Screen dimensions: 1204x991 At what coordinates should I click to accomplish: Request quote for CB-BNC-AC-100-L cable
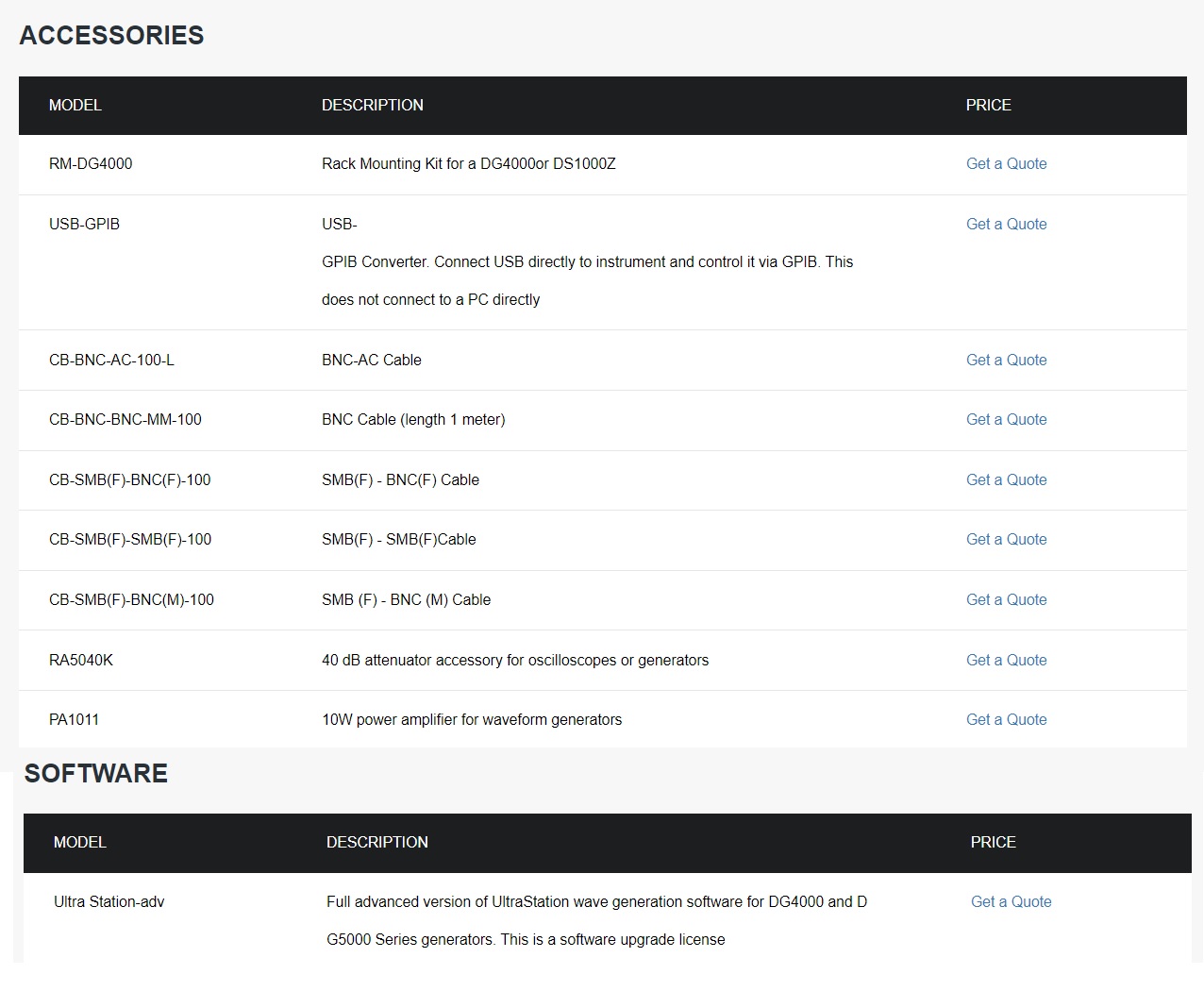[1006, 360]
